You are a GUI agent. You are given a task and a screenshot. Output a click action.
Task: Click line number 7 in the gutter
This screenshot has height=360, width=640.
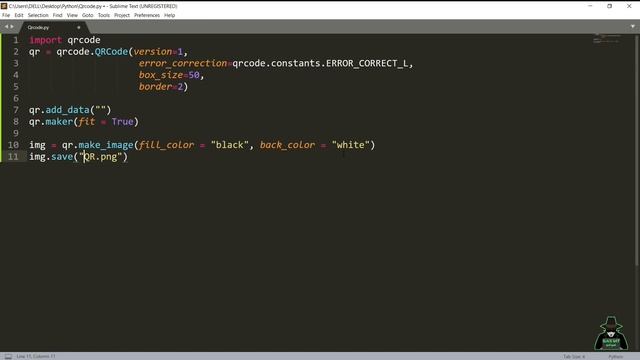coord(16,110)
